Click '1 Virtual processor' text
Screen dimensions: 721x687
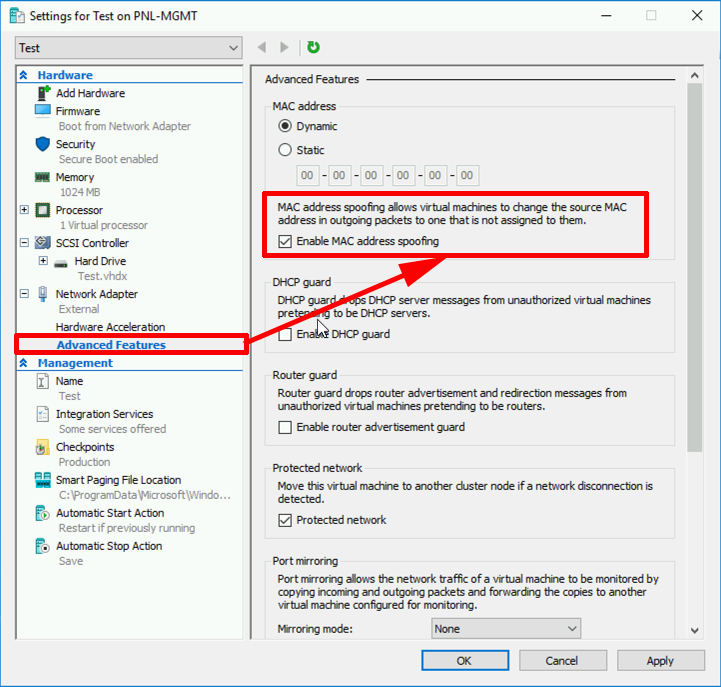[104, 225]
